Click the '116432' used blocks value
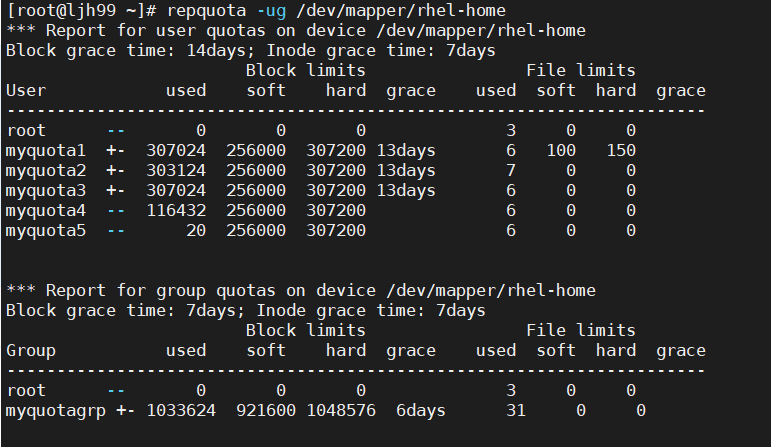771x447 pixels. point(176,210)
